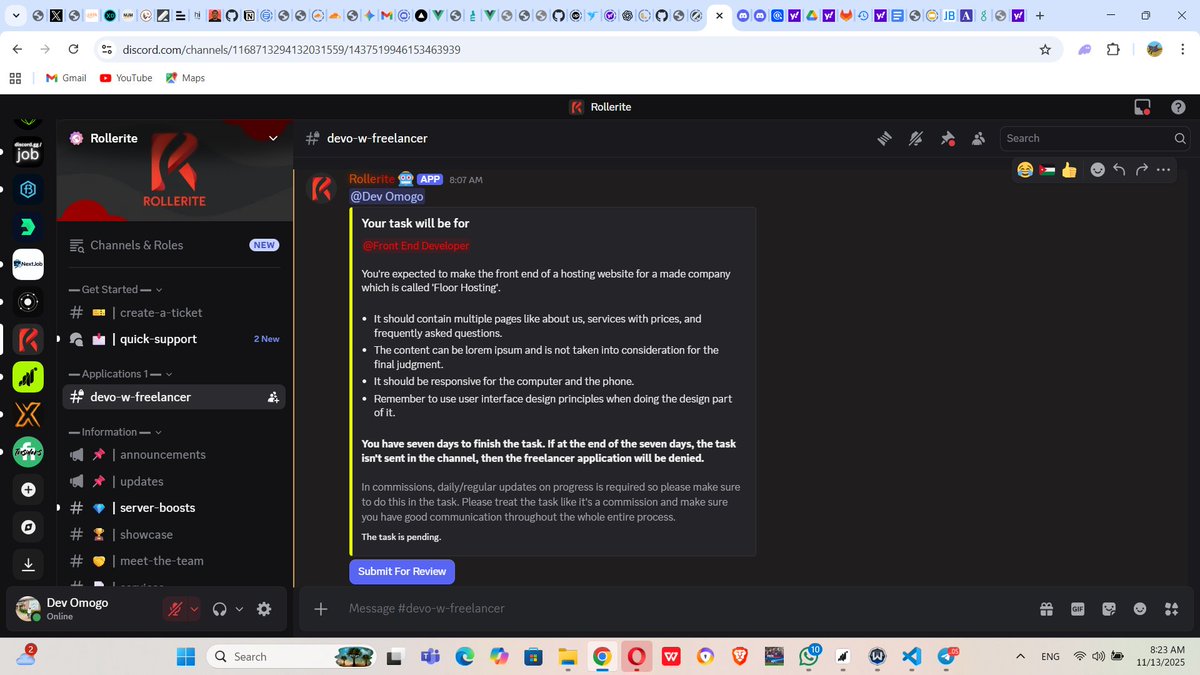Open the sticker picker
The image size is (1200, 675).
click(1109, 608)
